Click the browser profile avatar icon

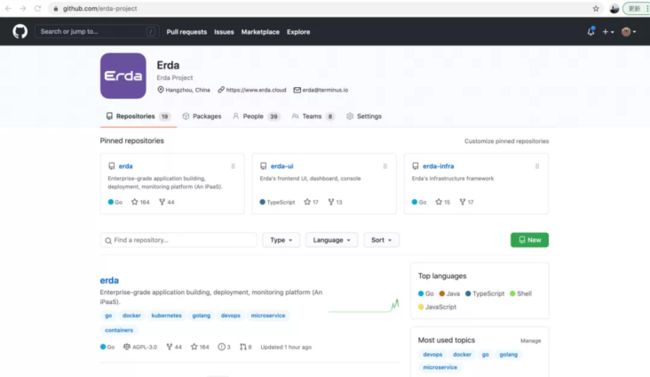point(614,8)
